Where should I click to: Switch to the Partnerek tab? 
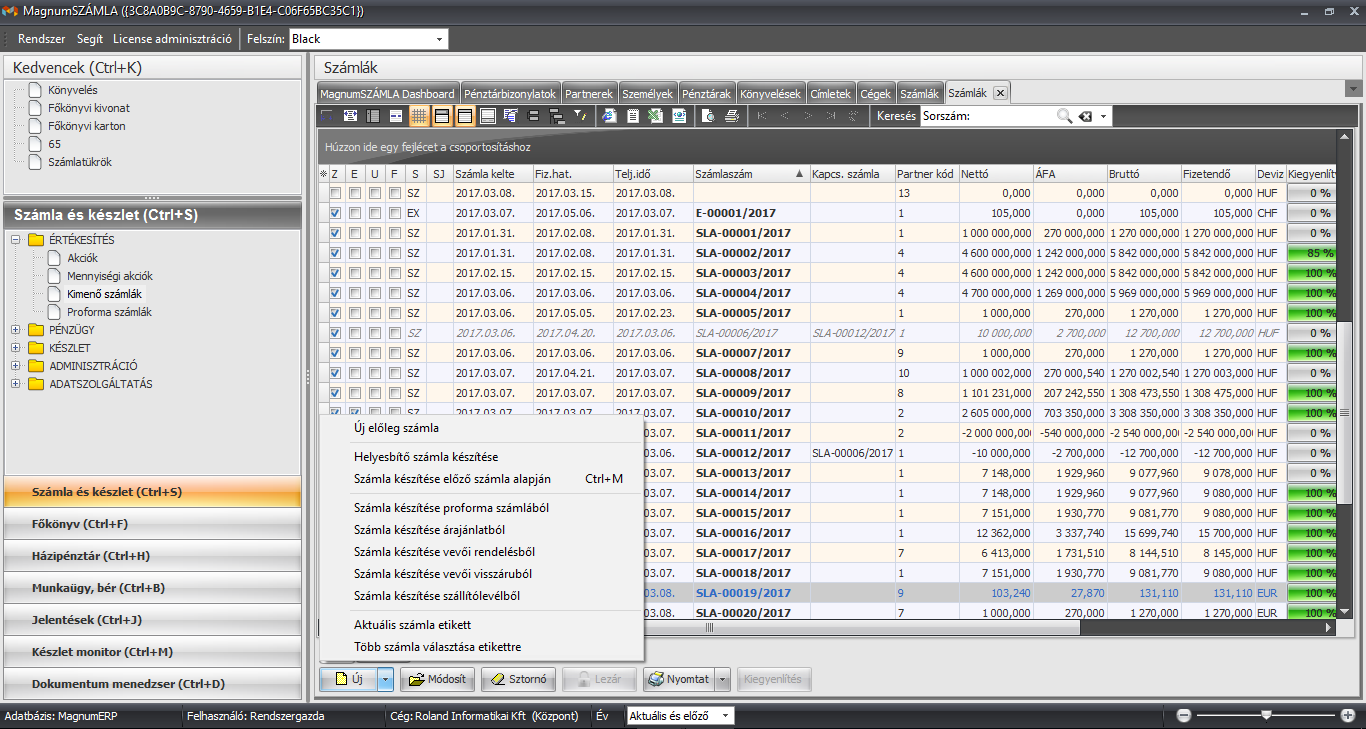(589, 93)
